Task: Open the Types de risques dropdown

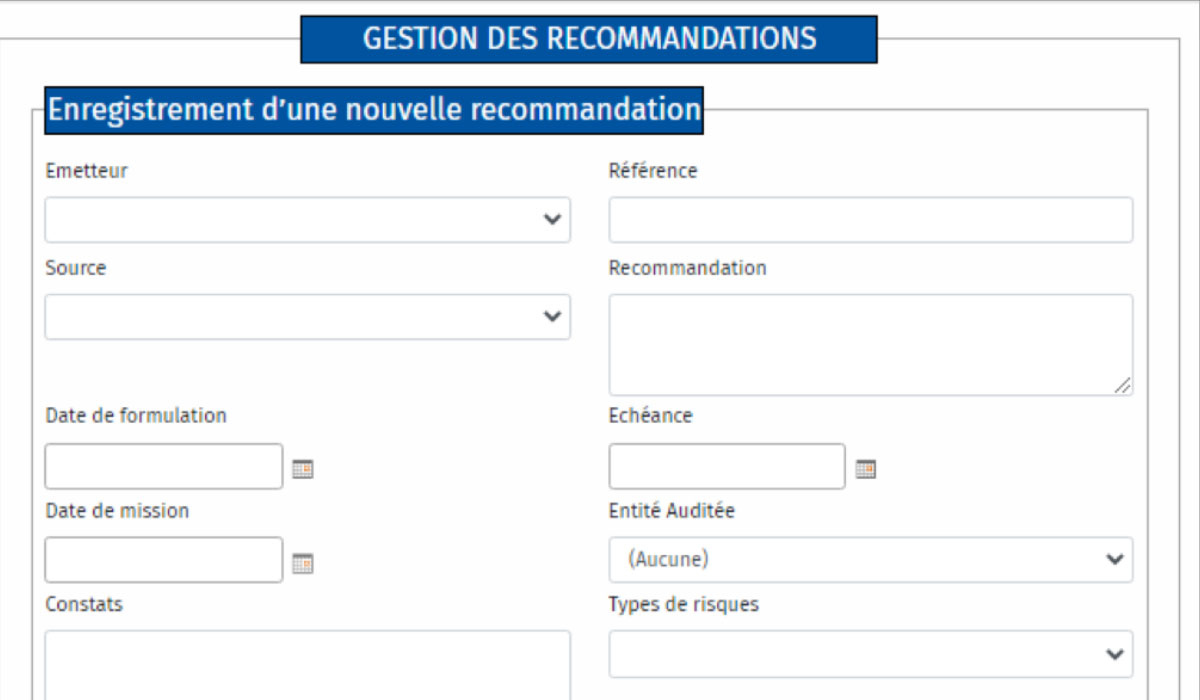Action: [871, 654]
